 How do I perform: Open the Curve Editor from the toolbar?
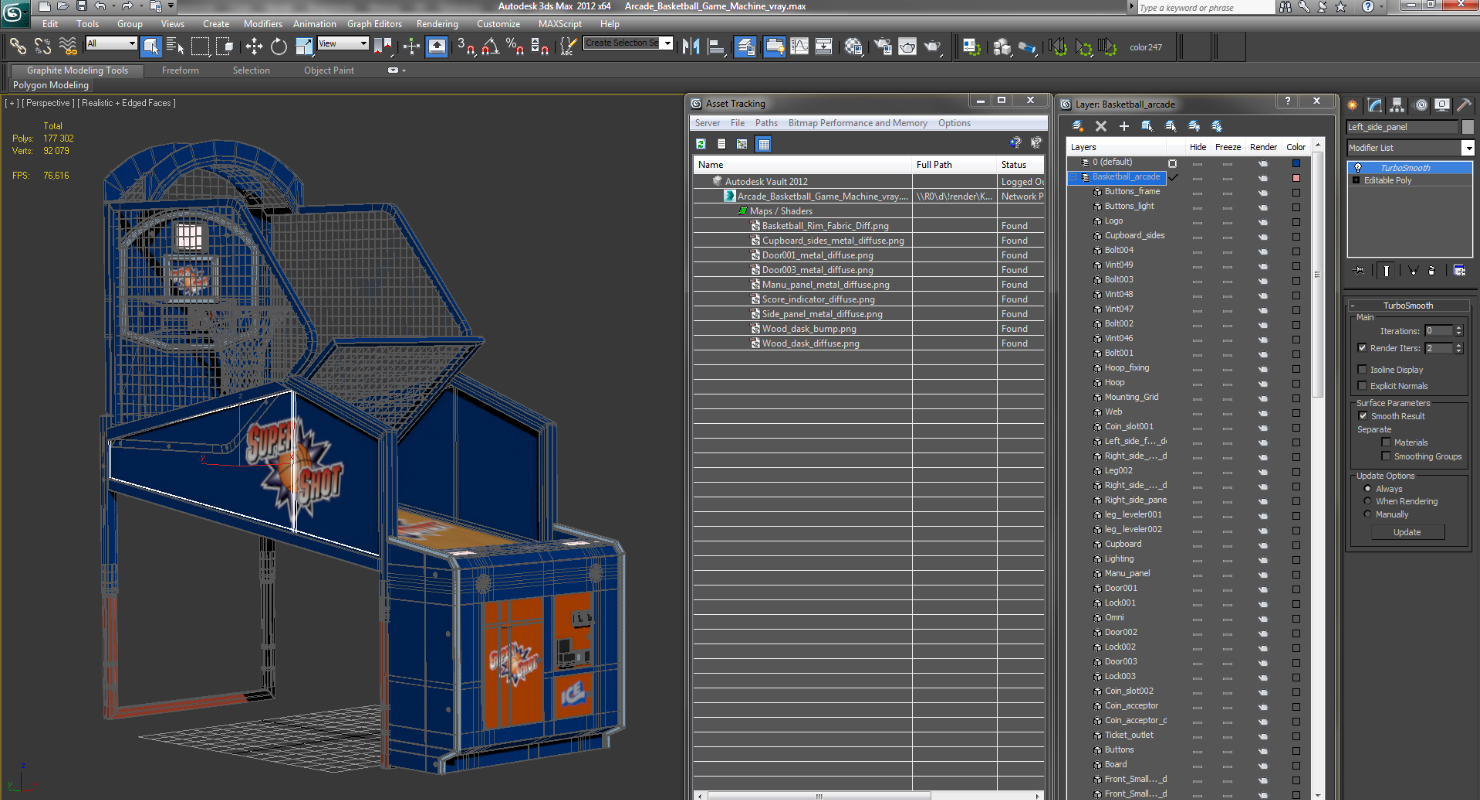pos(800,46)
